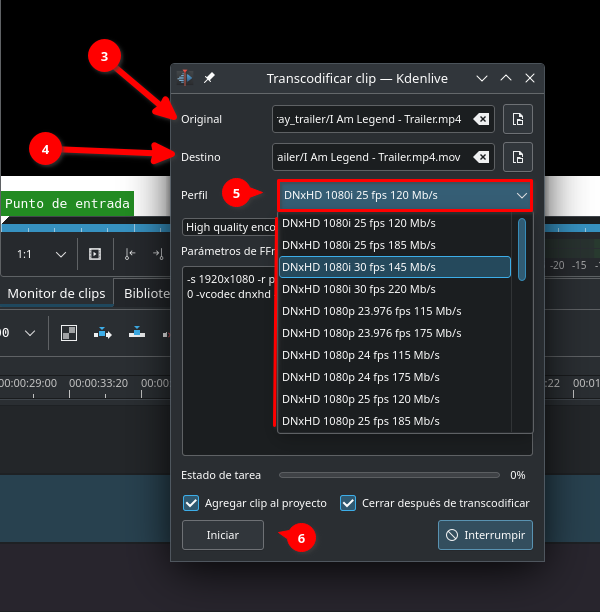Start transcoding with the Iniciar button

[x=223, y=535]
